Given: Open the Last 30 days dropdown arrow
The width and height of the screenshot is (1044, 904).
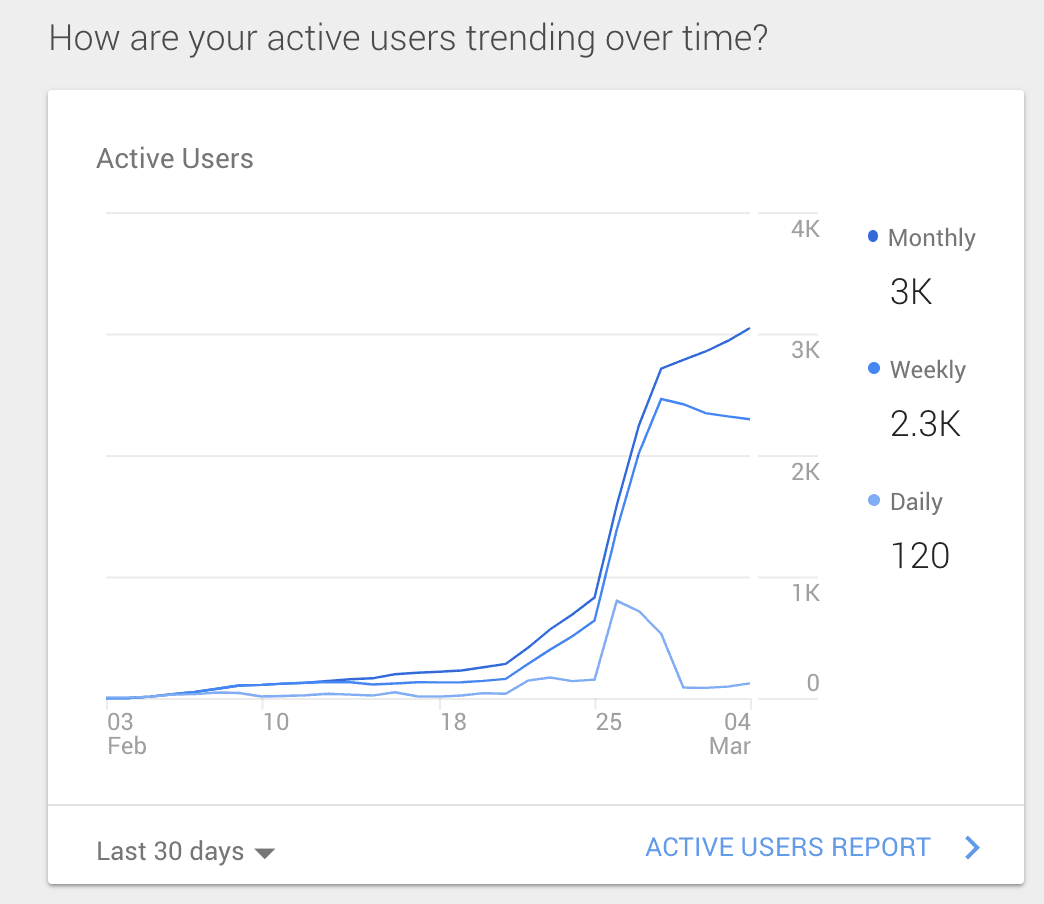Looking at the screenshot, I should (265, 853).
